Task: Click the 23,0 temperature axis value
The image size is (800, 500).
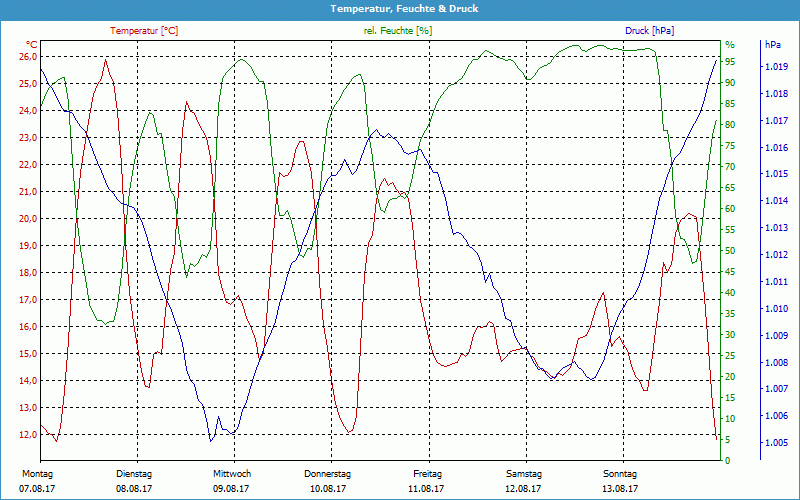Action: click(x=28, y=138)
